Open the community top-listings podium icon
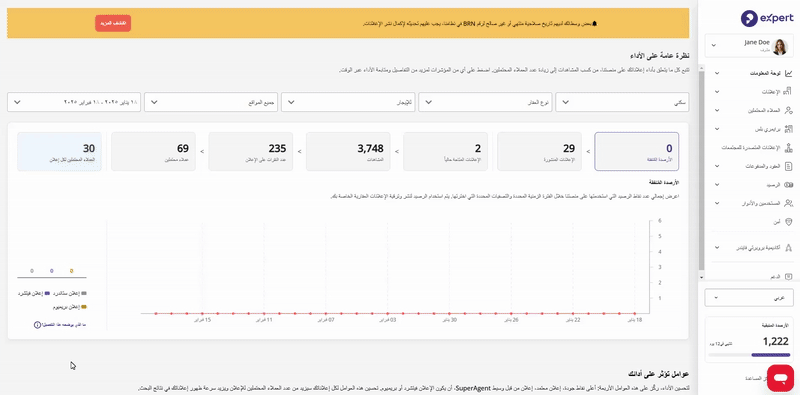This screenshot has width=800, height=395. point(789,147)
